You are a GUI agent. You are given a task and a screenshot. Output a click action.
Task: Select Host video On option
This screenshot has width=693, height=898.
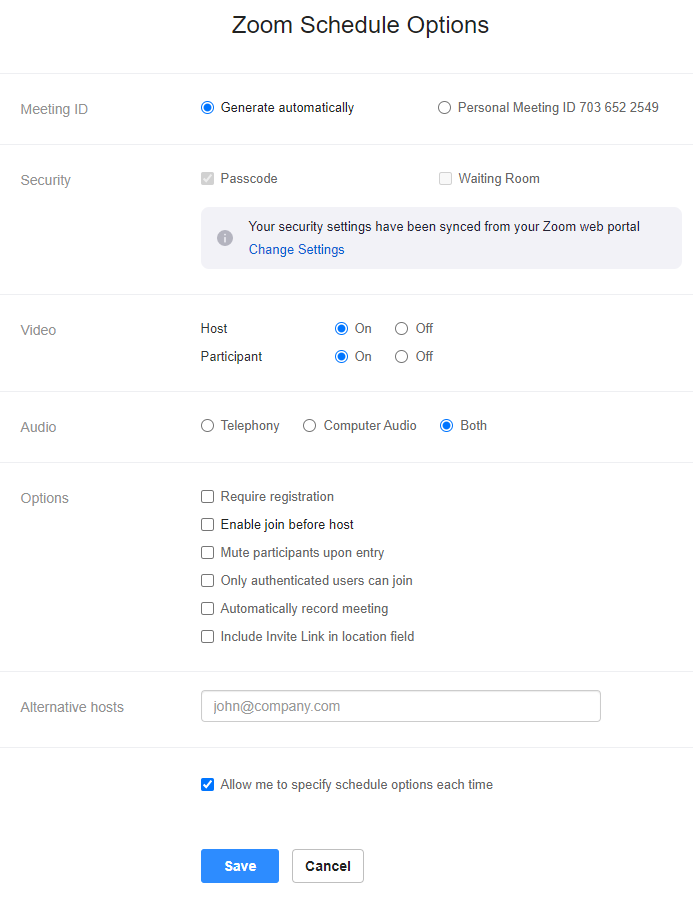[341, 329]
